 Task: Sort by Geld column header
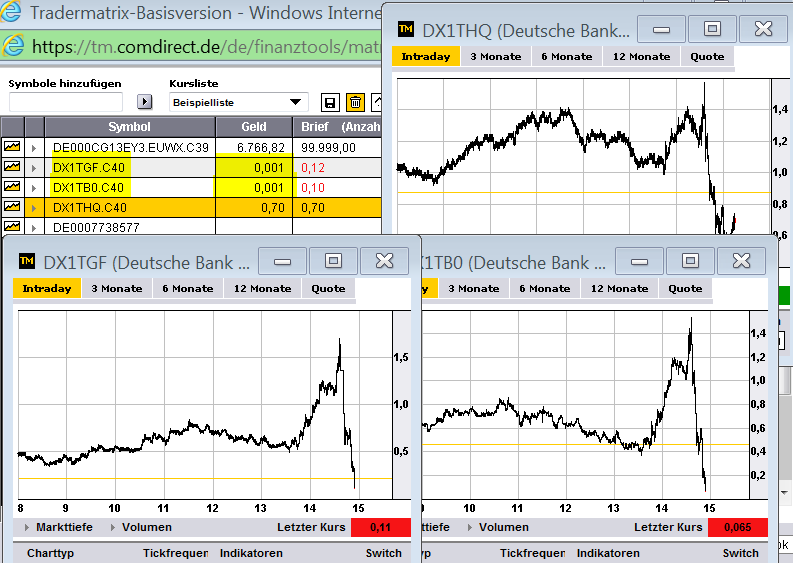[254, 126]
